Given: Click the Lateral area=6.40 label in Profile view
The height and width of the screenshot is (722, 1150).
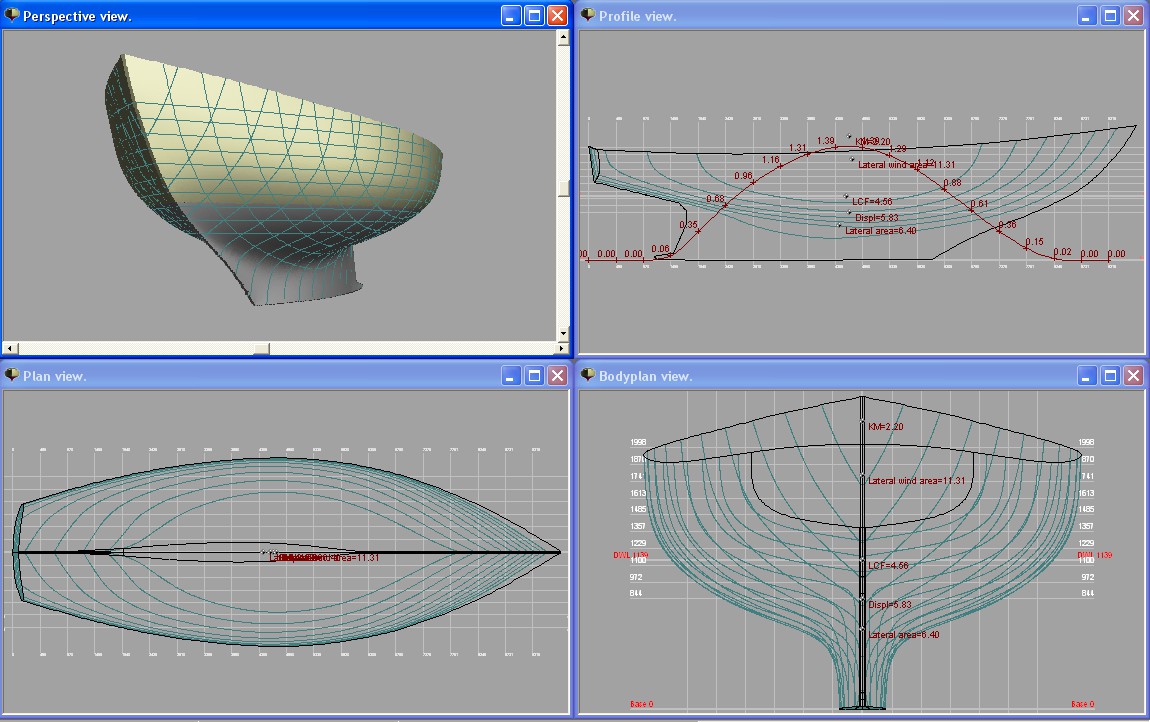Looking at the screenshot, I should pyautogui.click(x=880, y=231).
